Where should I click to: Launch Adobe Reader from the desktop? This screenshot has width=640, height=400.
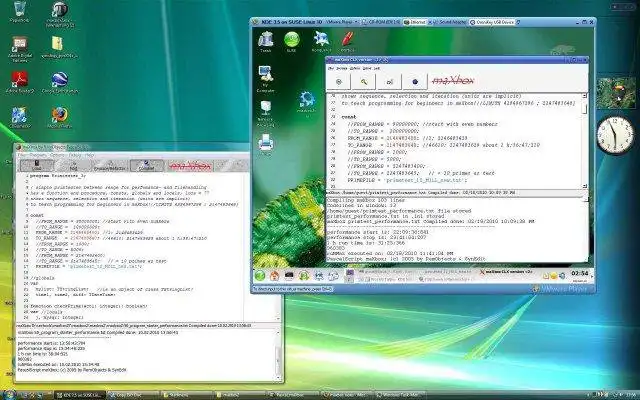19,82
